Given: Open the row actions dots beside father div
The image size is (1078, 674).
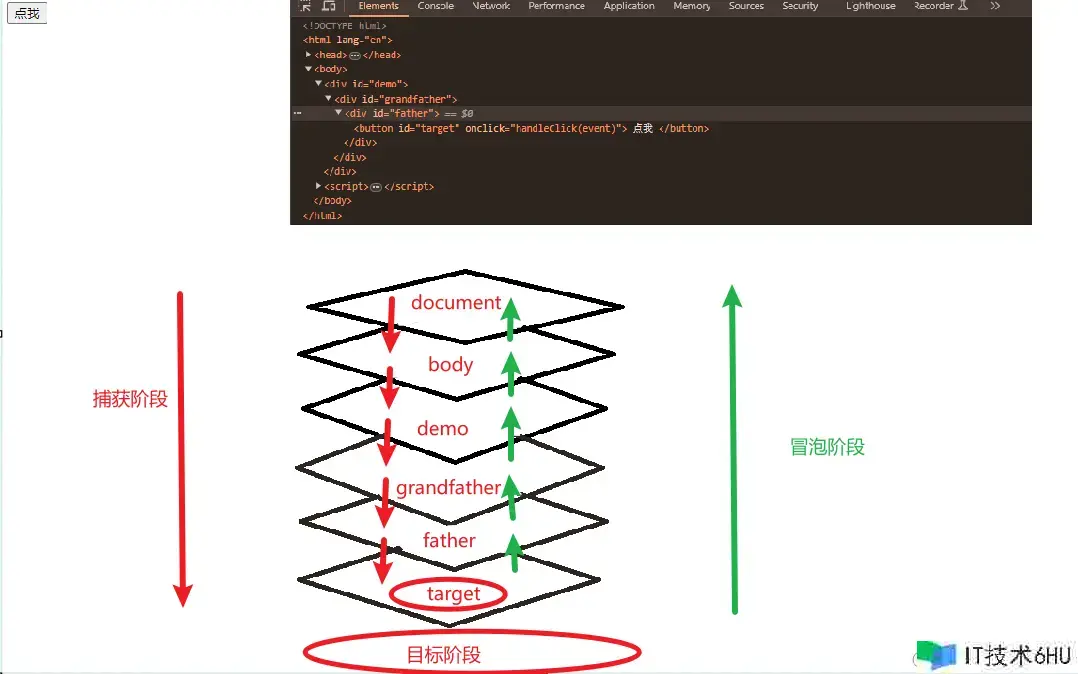Looking at the screenshot, I should (298, 113).
